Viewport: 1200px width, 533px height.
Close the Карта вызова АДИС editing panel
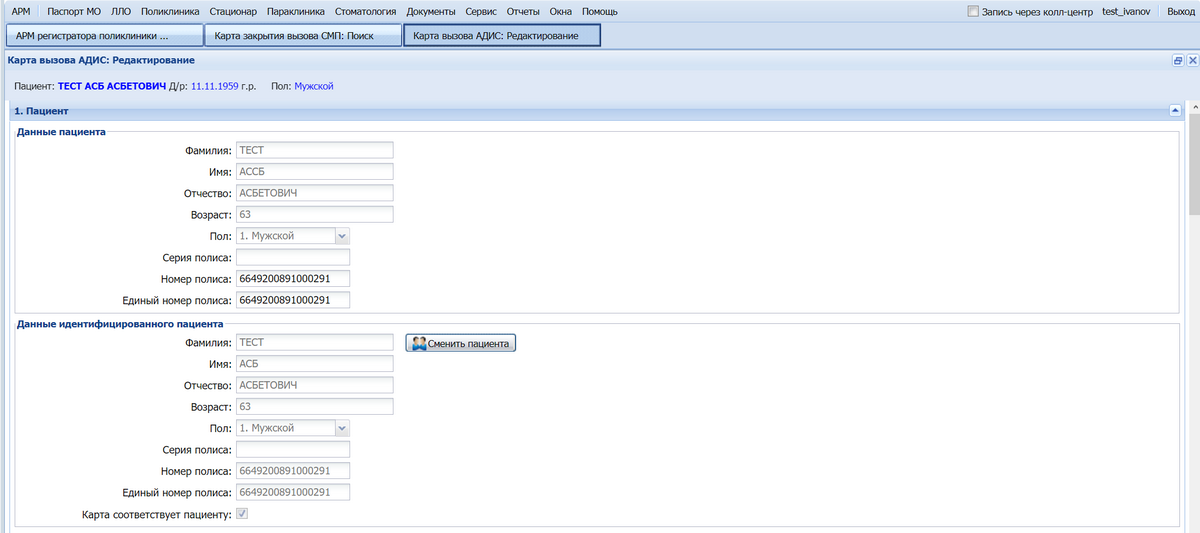(x=1192, y=61)
